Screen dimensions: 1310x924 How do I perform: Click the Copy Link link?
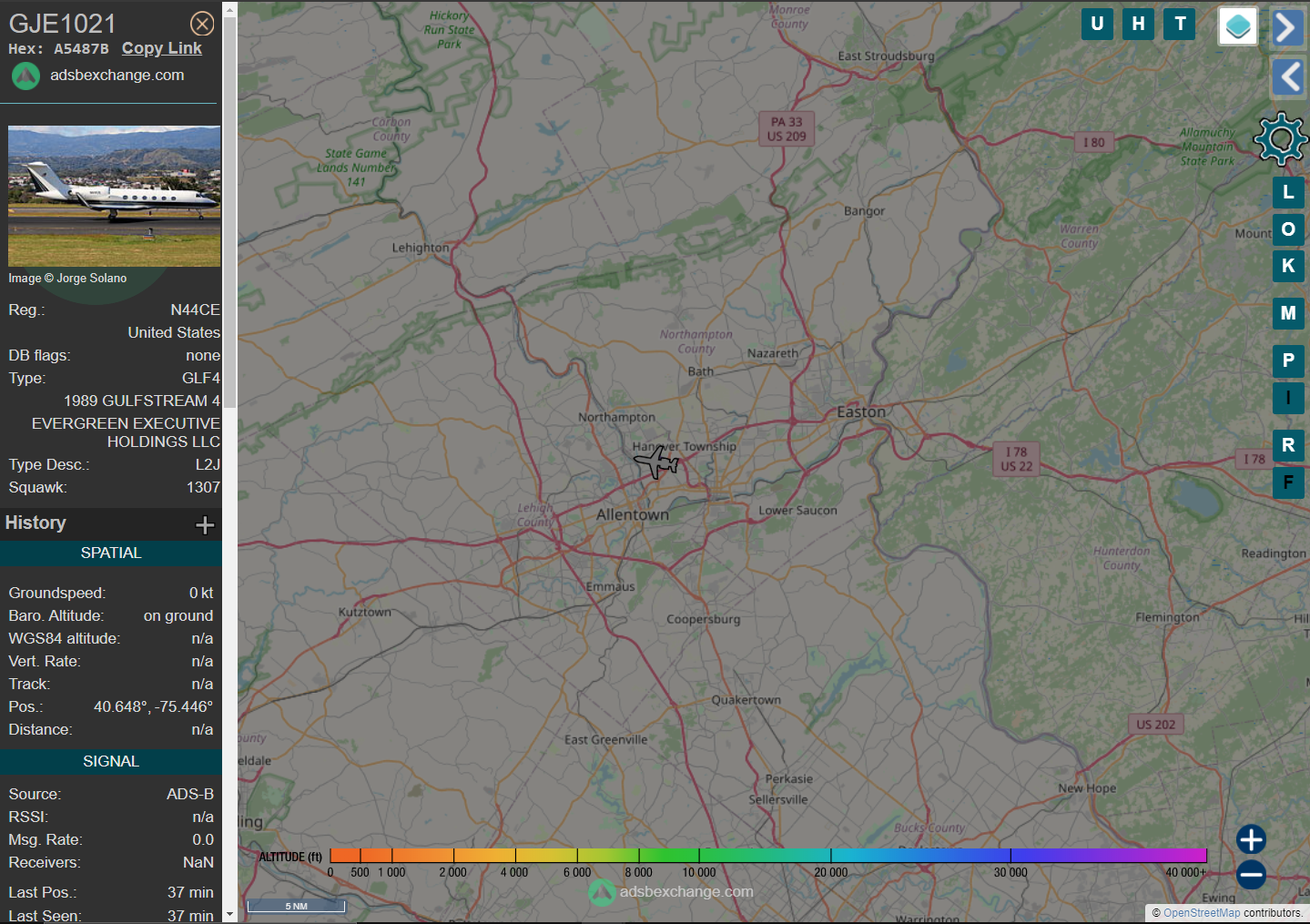162,48
